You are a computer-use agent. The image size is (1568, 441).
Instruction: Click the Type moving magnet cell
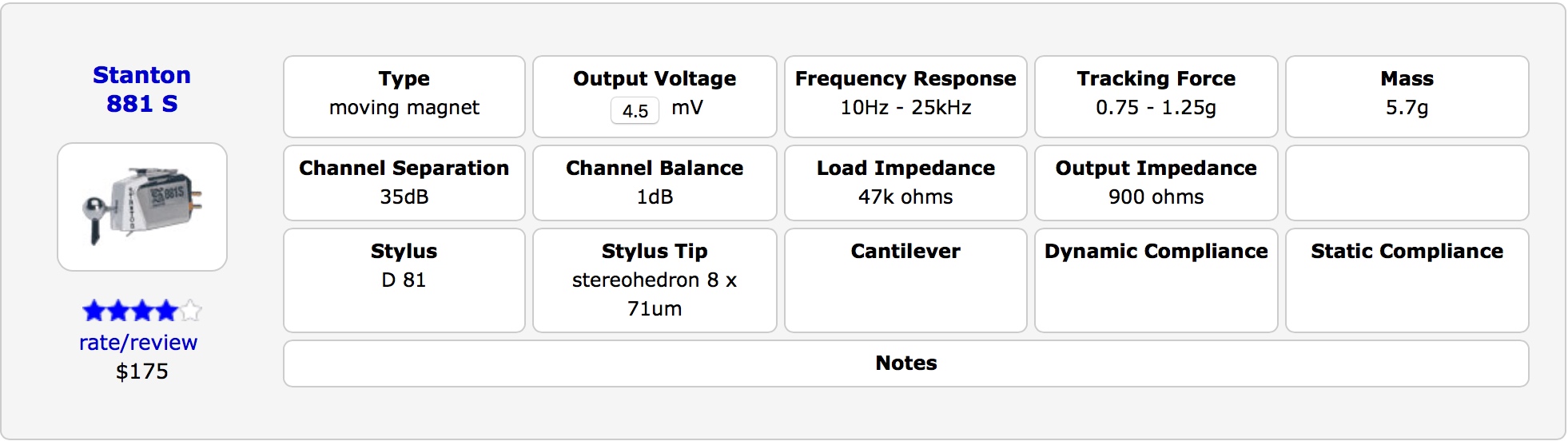click(404, 96)
